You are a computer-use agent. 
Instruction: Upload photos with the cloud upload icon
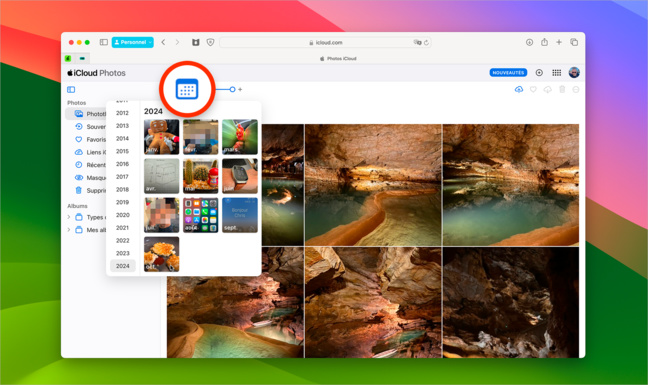[x=519, y=89]
